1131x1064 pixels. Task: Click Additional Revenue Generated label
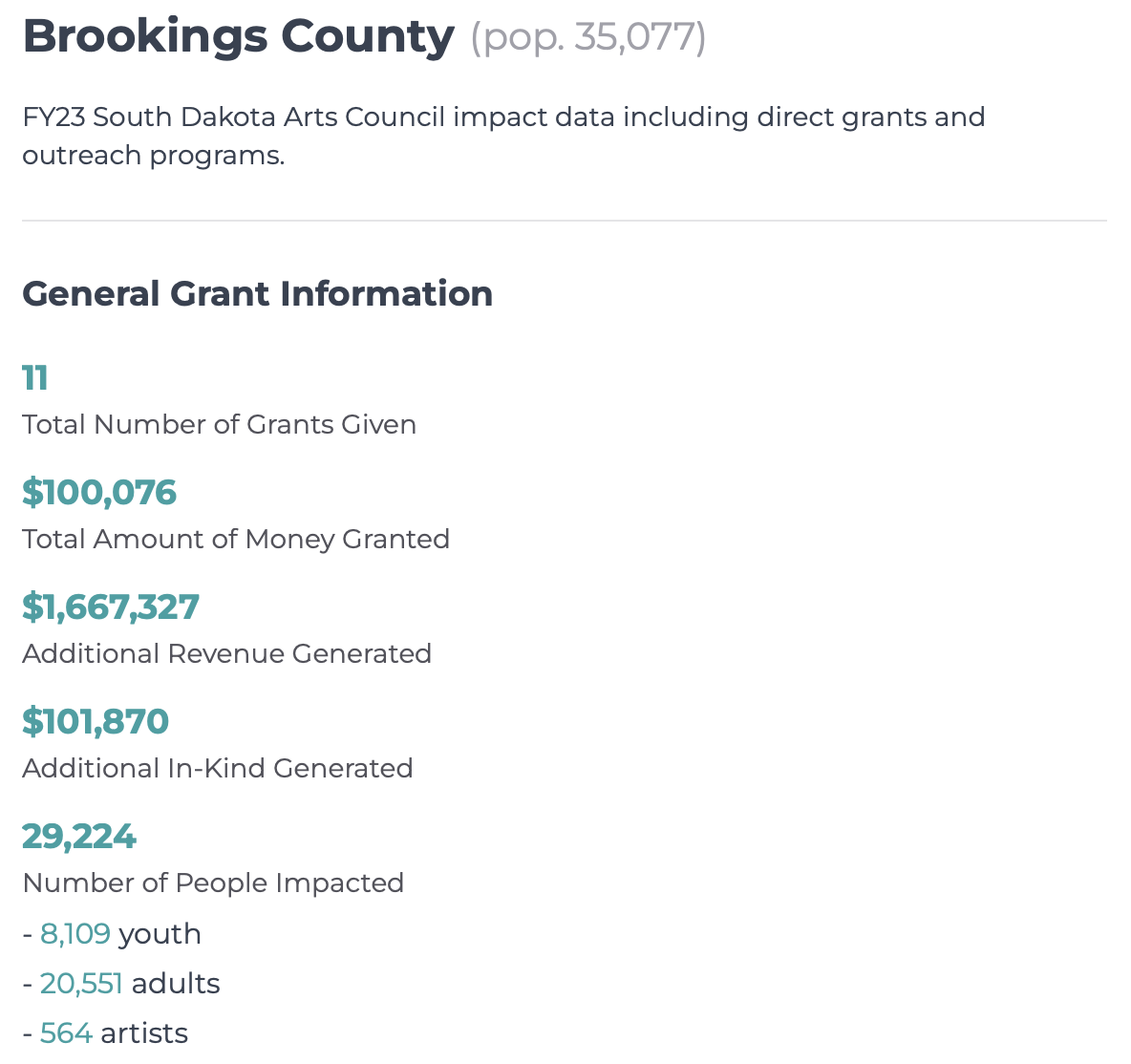tap(227, 653)
